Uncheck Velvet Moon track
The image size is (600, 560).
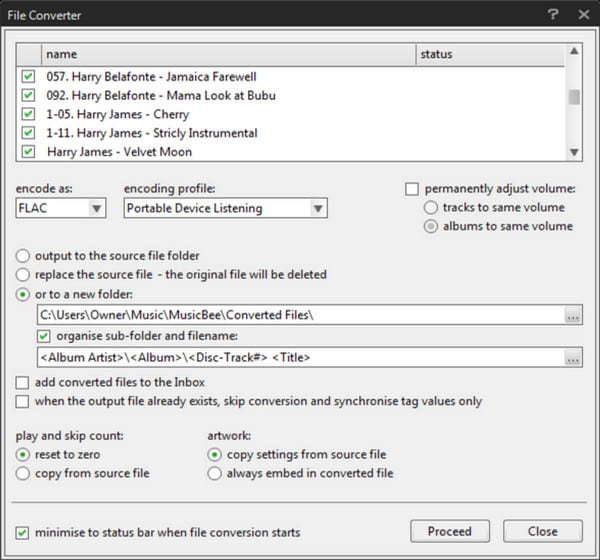[28, 151]
